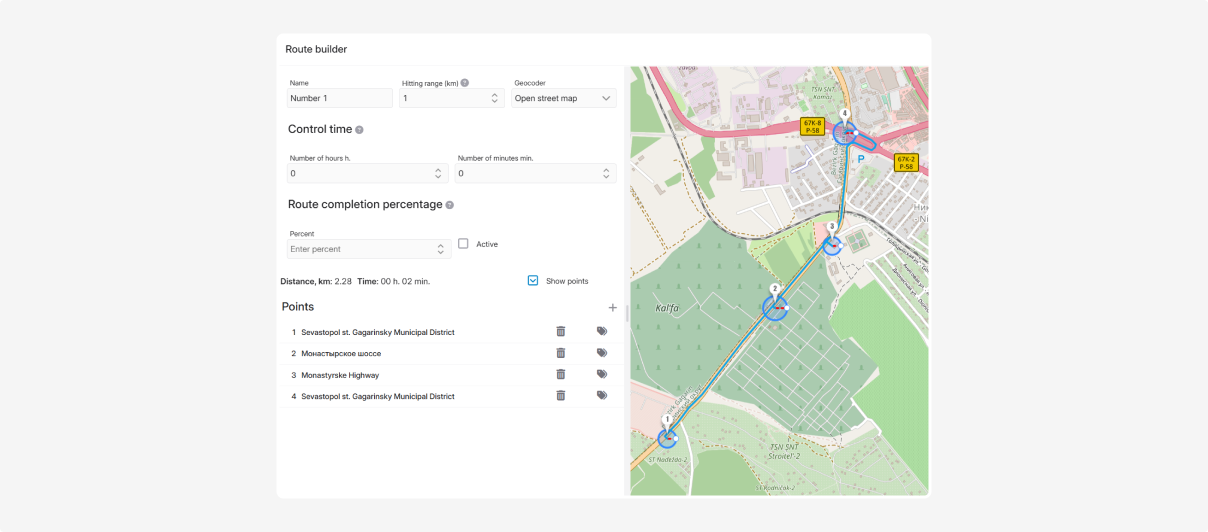The height and width of the screenshot is (532, 1208).
Task: Add a new point with plus icon
Action: [x=613, y=308]
